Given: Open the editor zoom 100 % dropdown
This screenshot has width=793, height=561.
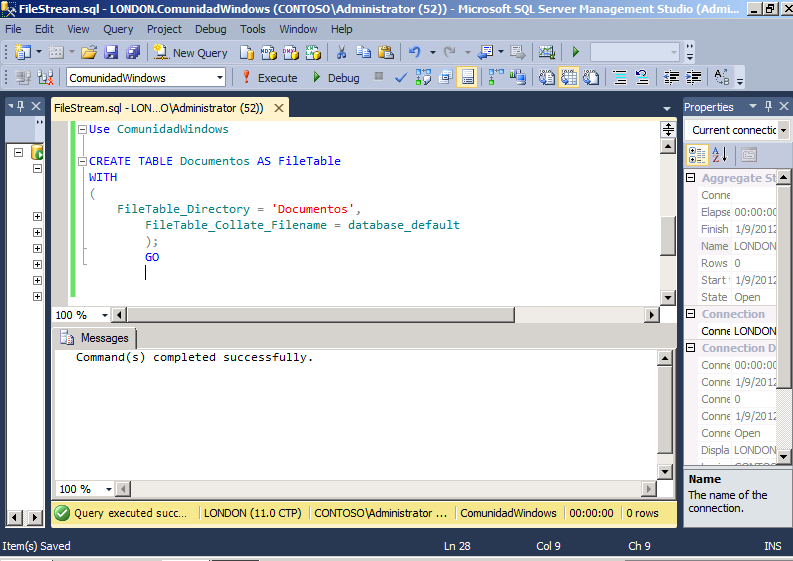Looking at the screenshot, I should (105, 315).
